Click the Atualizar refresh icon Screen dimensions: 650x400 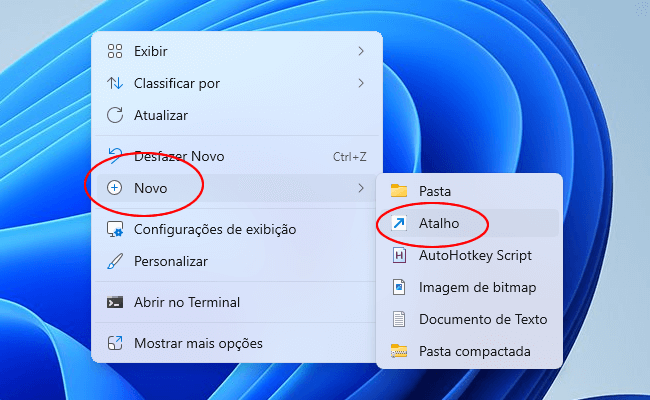click(115, 115)
